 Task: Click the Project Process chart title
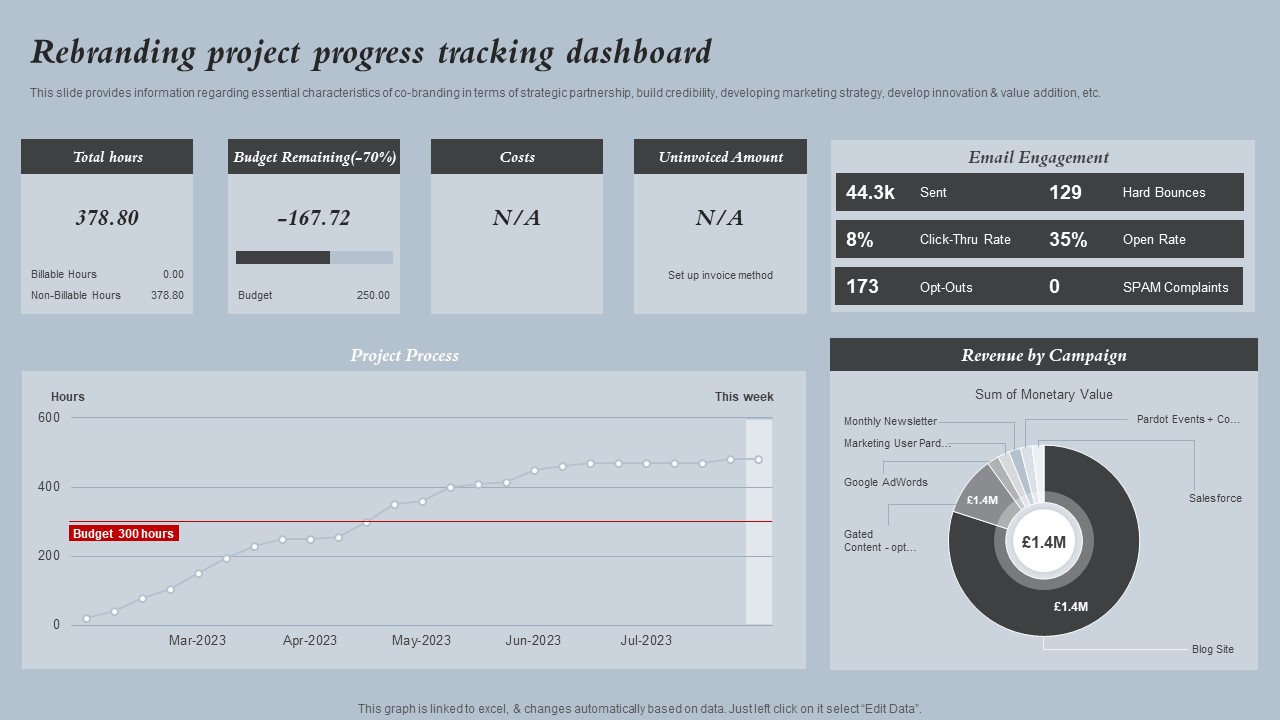point(404,355)
